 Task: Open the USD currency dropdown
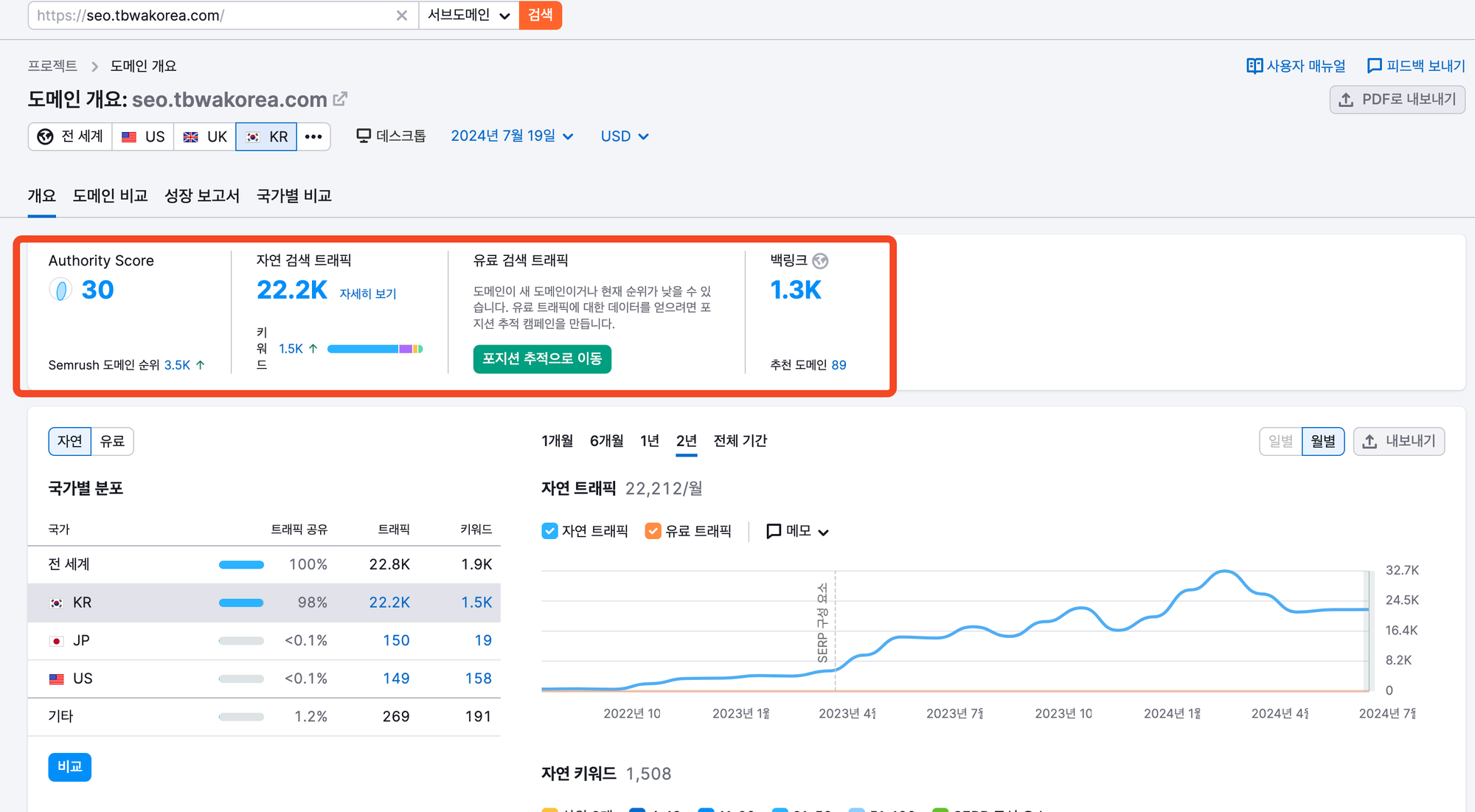click(x=625, y=136)
